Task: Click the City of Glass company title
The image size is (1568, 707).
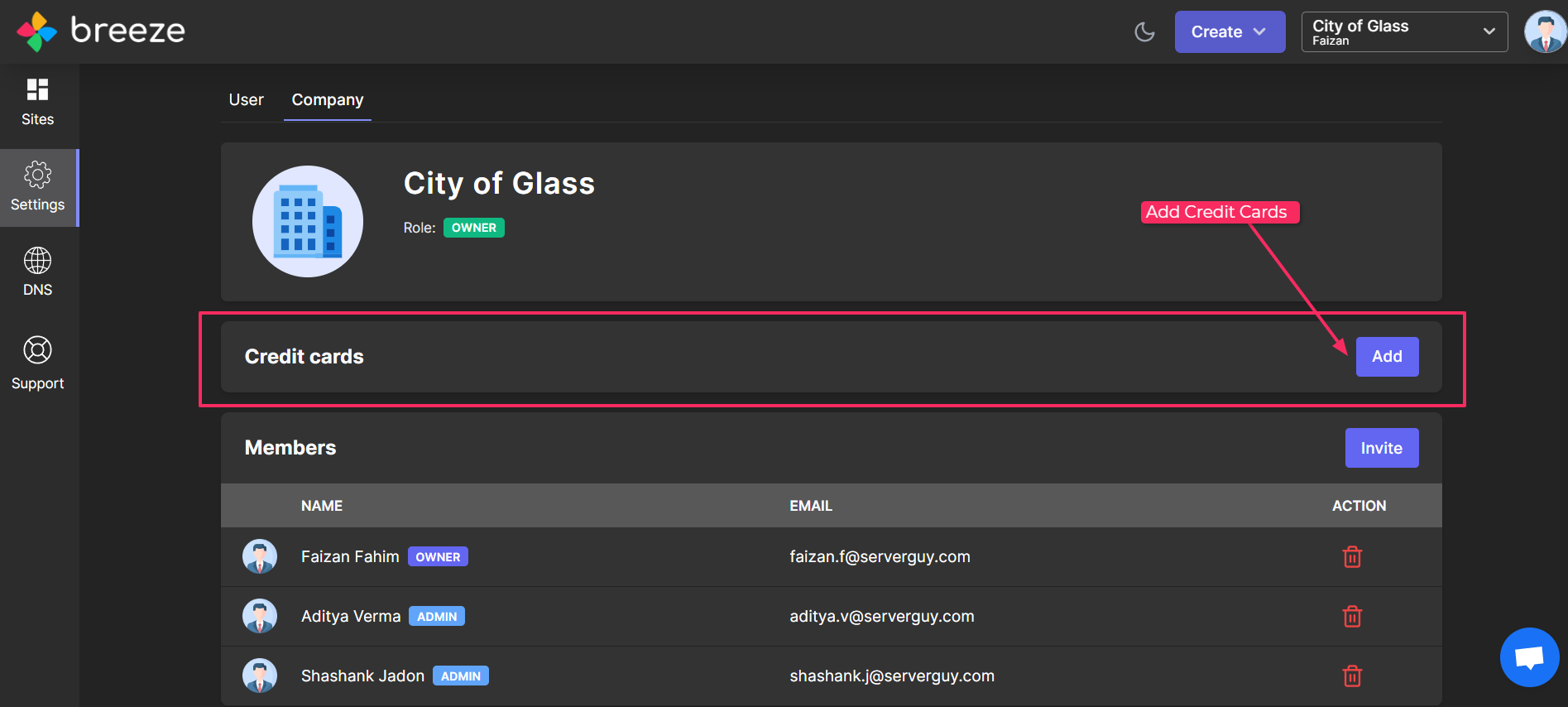Action: point(499,184)
